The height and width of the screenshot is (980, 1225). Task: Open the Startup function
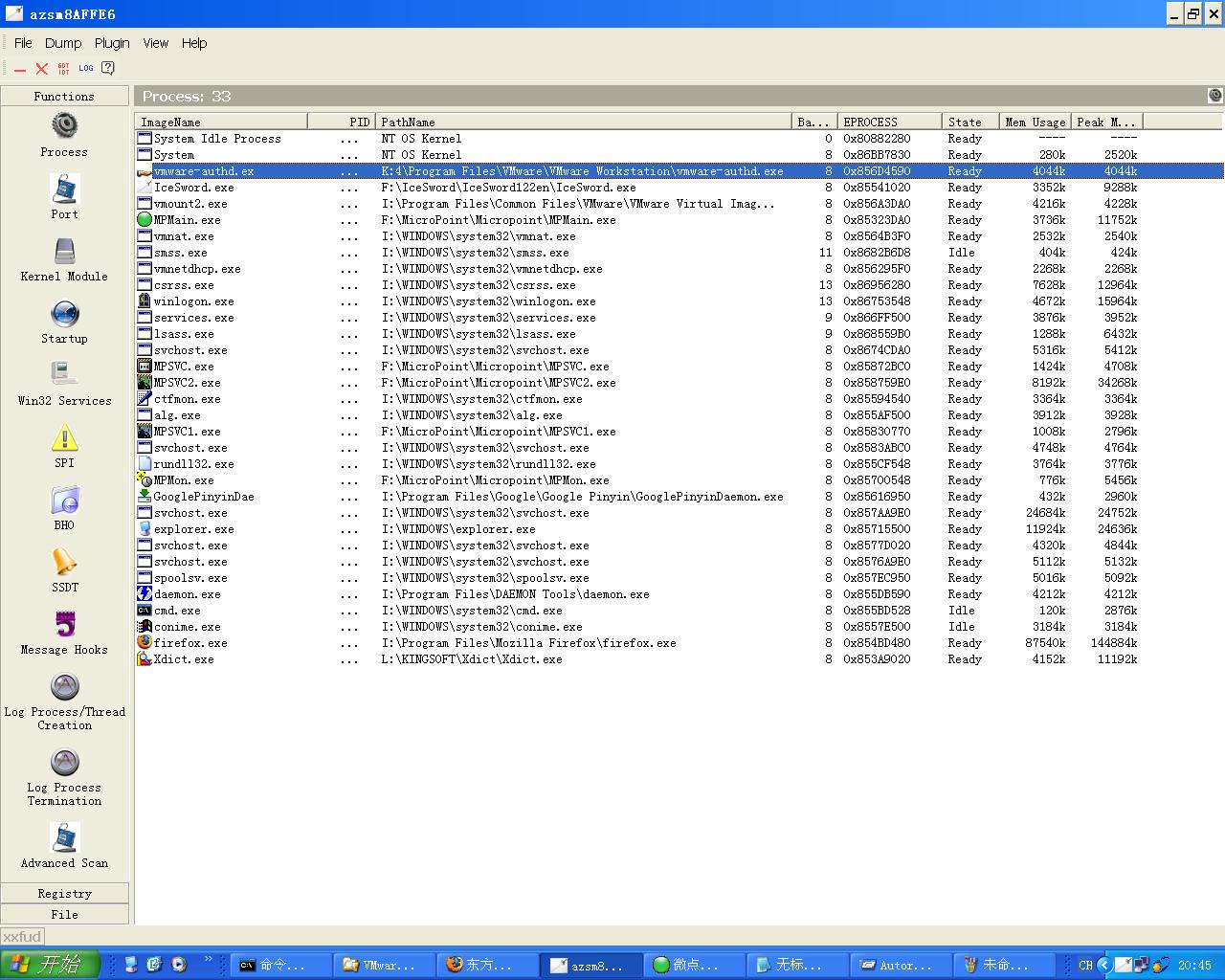pos(64,322)
